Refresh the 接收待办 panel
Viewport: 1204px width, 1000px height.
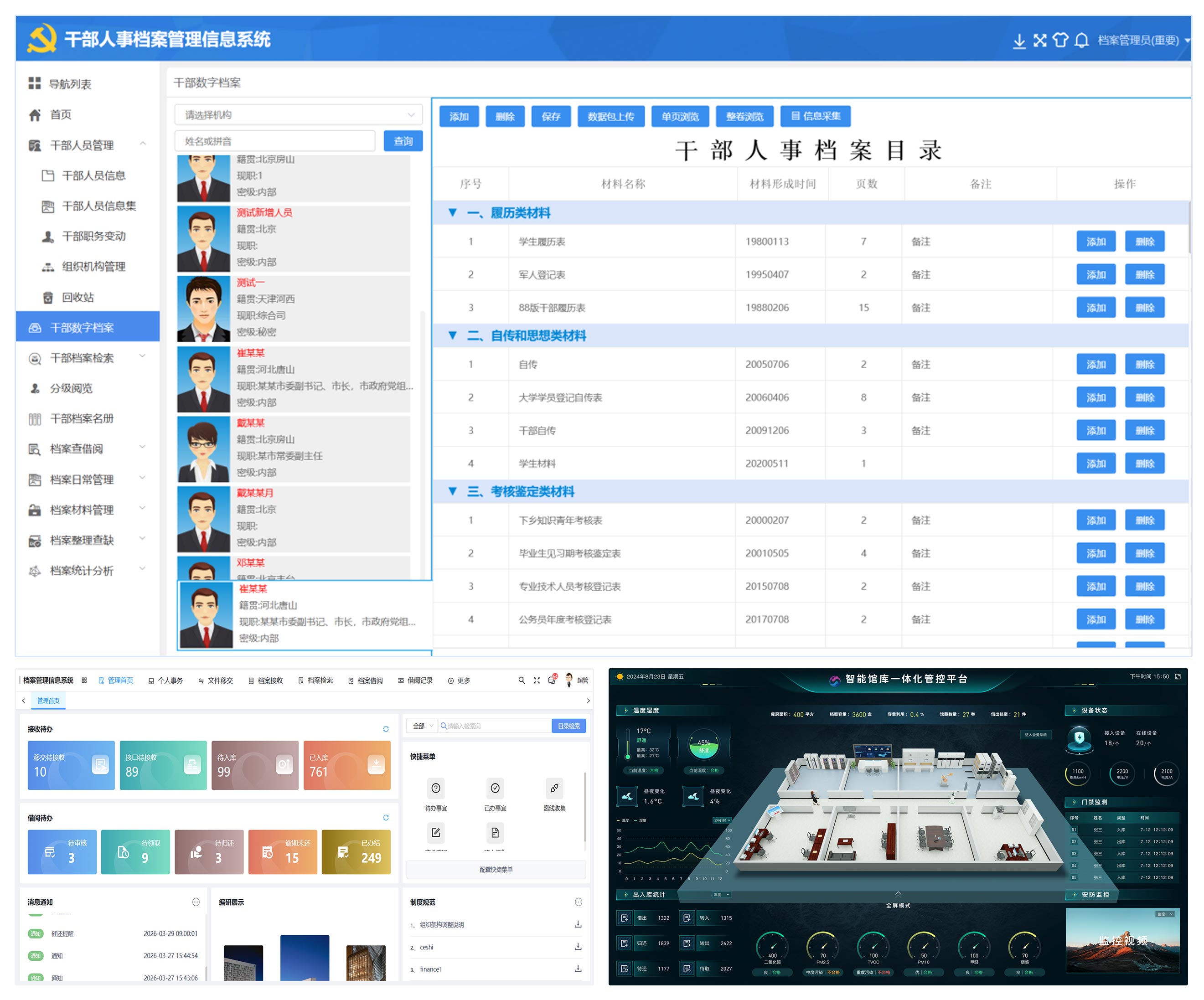pos(386,729)
